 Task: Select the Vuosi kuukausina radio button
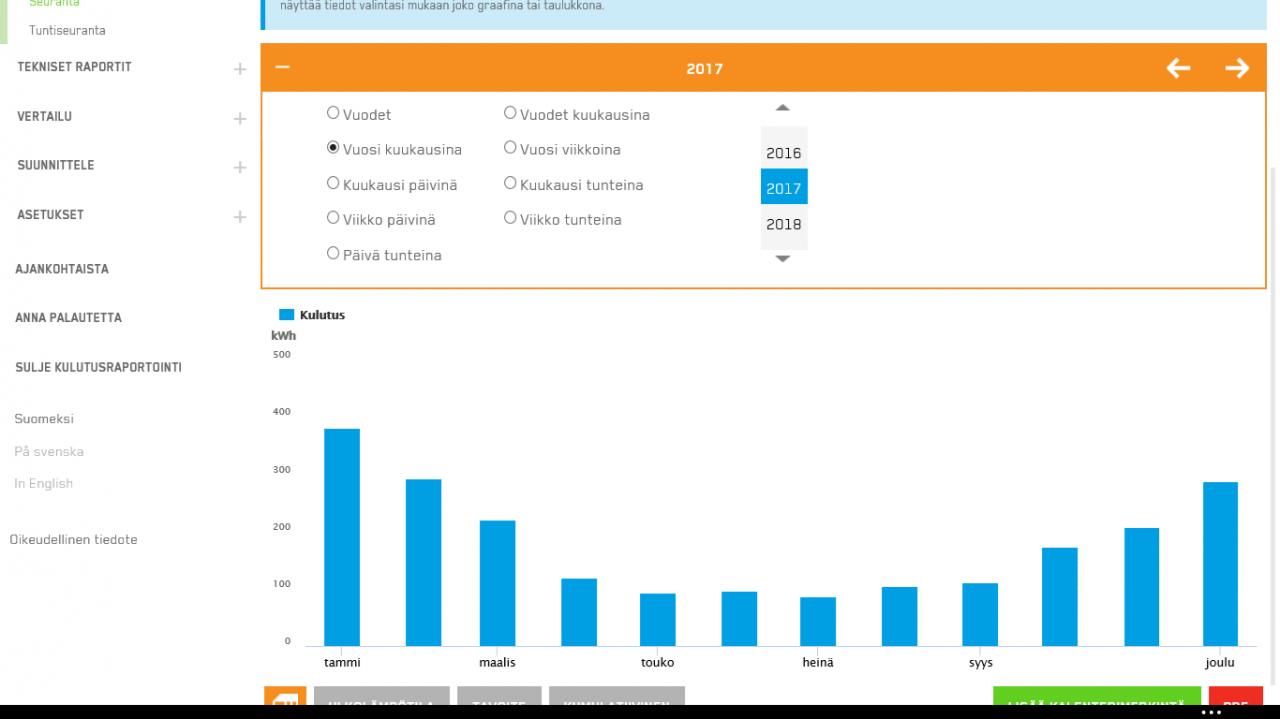(334, 148)
